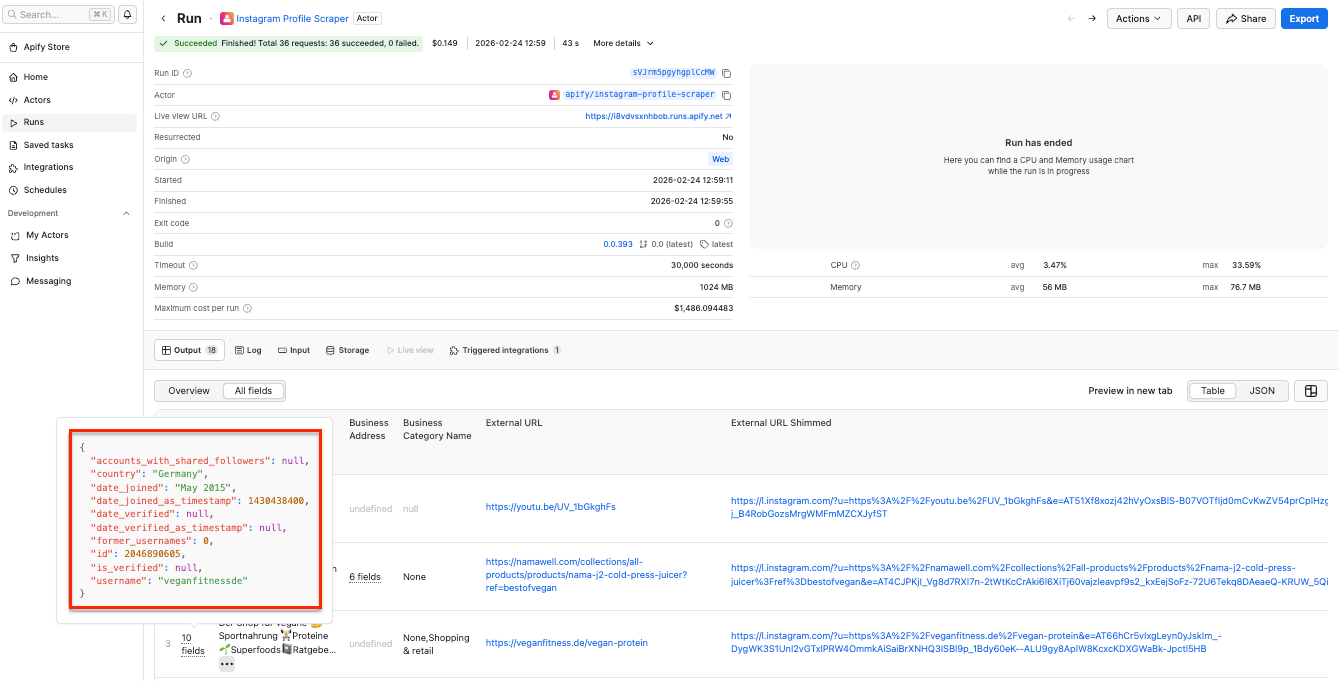Copy the Run ID to clipboard

point(727,73)
